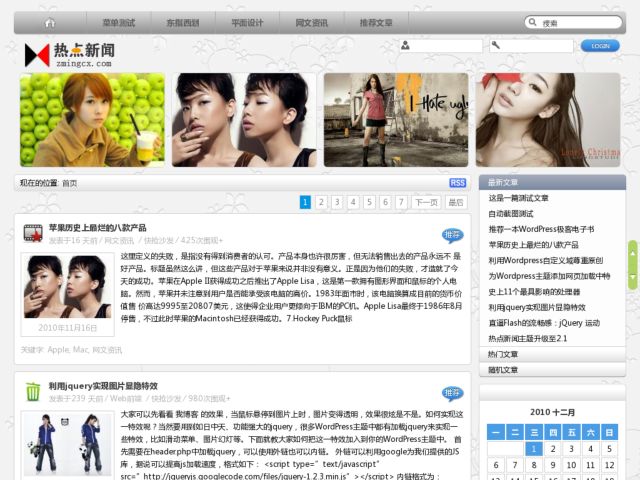Open sidebar link 苹果历史上最烂的八款产品

[533, 245]
